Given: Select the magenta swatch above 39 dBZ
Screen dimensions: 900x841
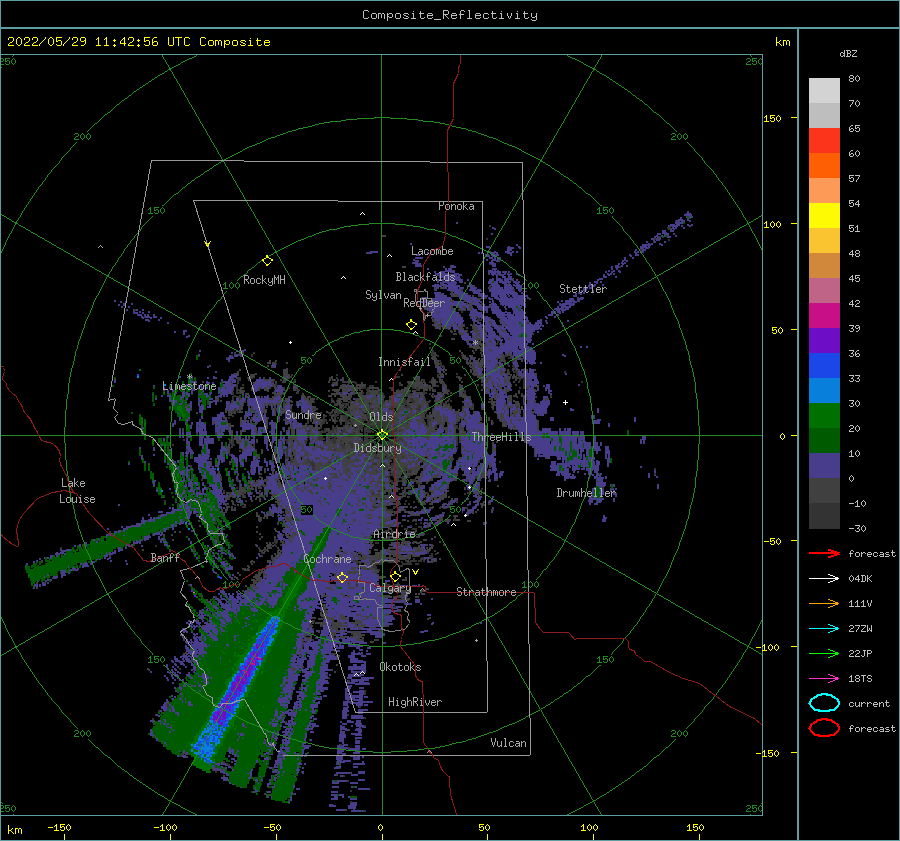Looking at the screenshot, I should (824, 316).
